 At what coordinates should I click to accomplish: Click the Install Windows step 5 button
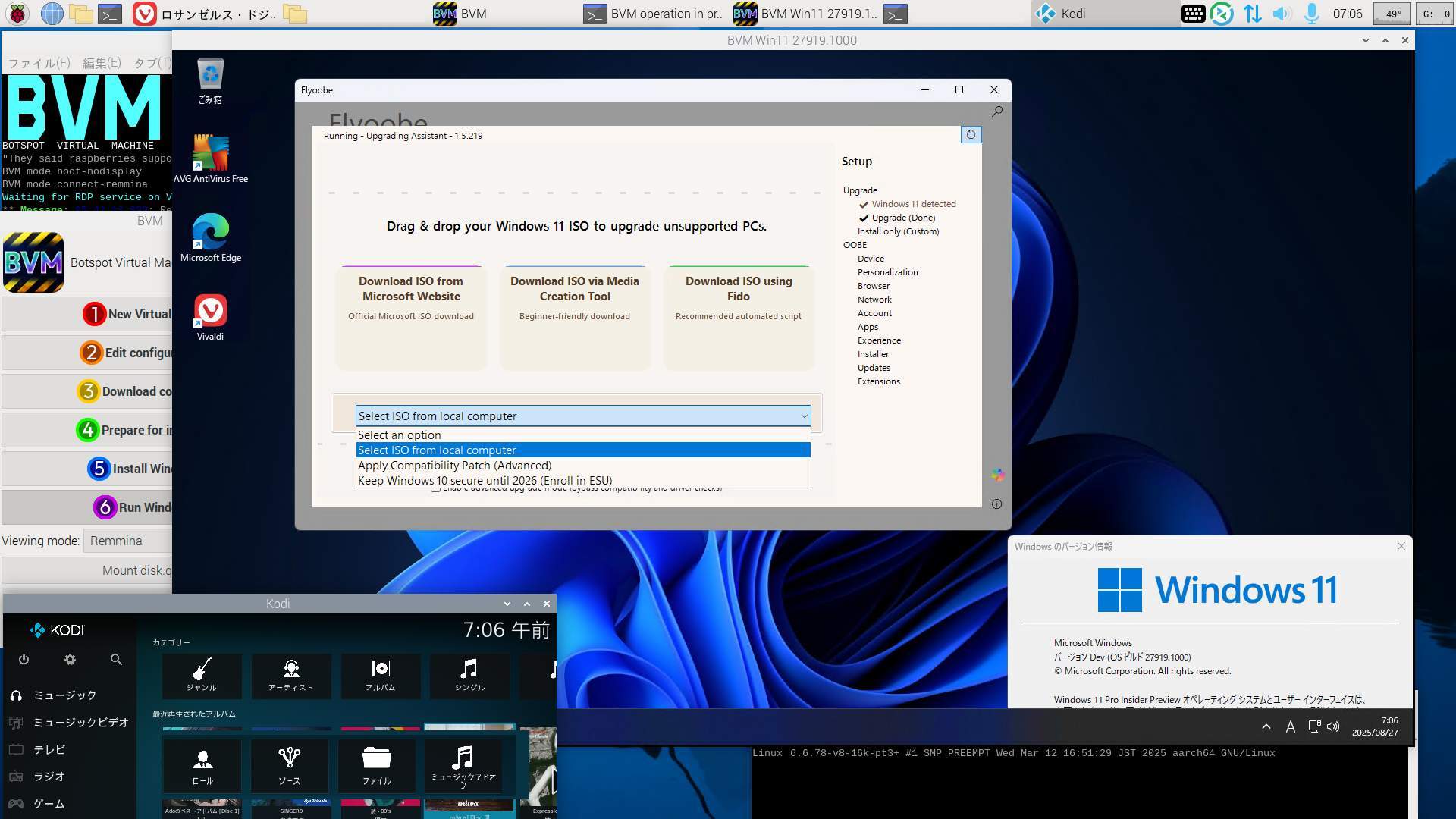(129, 469)
